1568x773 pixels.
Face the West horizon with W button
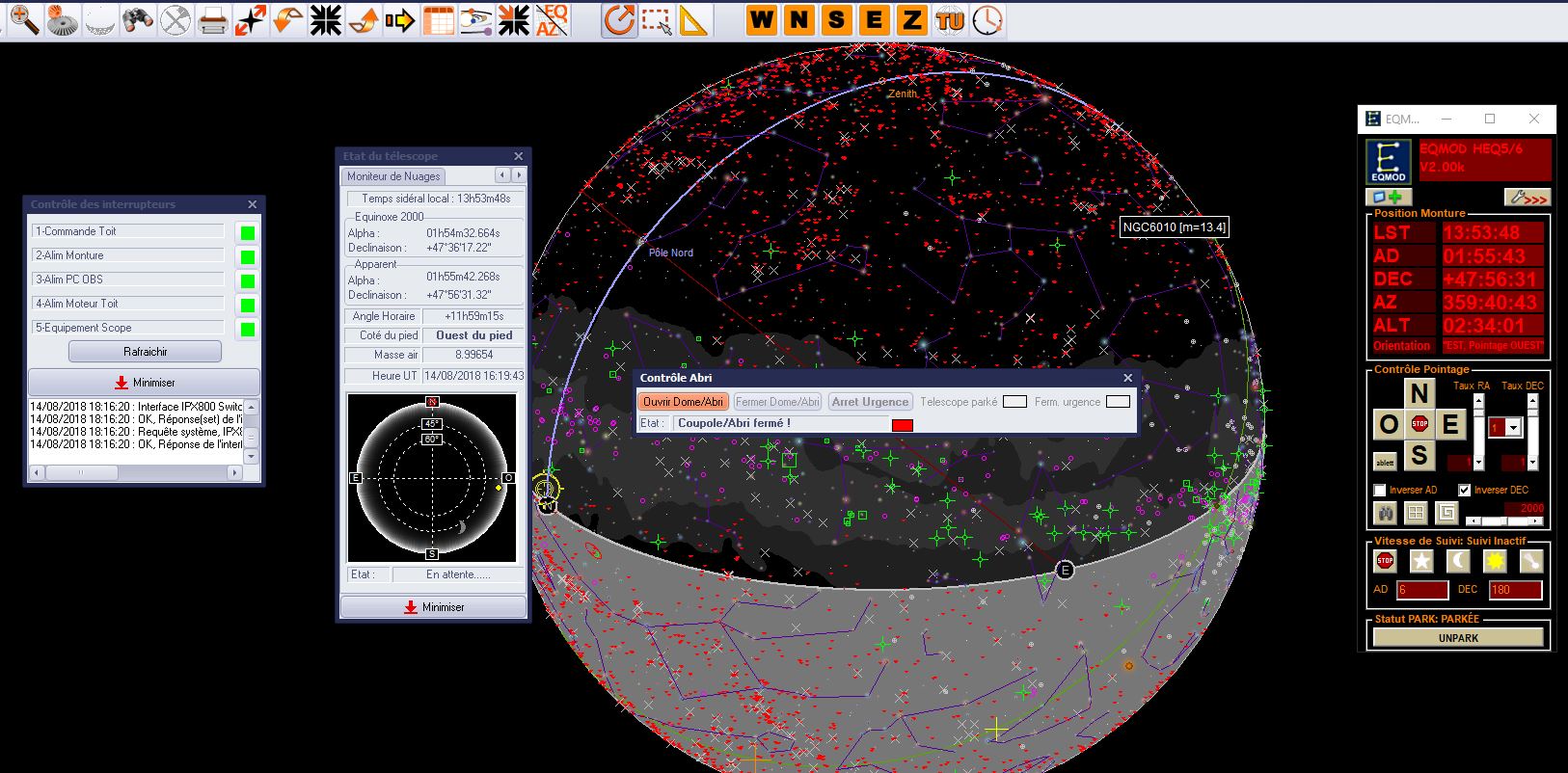[762, 19]
